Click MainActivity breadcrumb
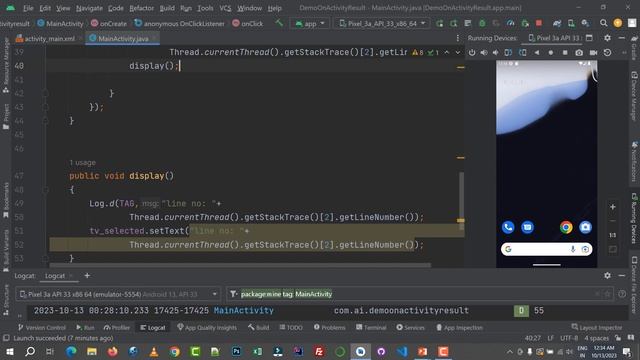 coord(60,24)
